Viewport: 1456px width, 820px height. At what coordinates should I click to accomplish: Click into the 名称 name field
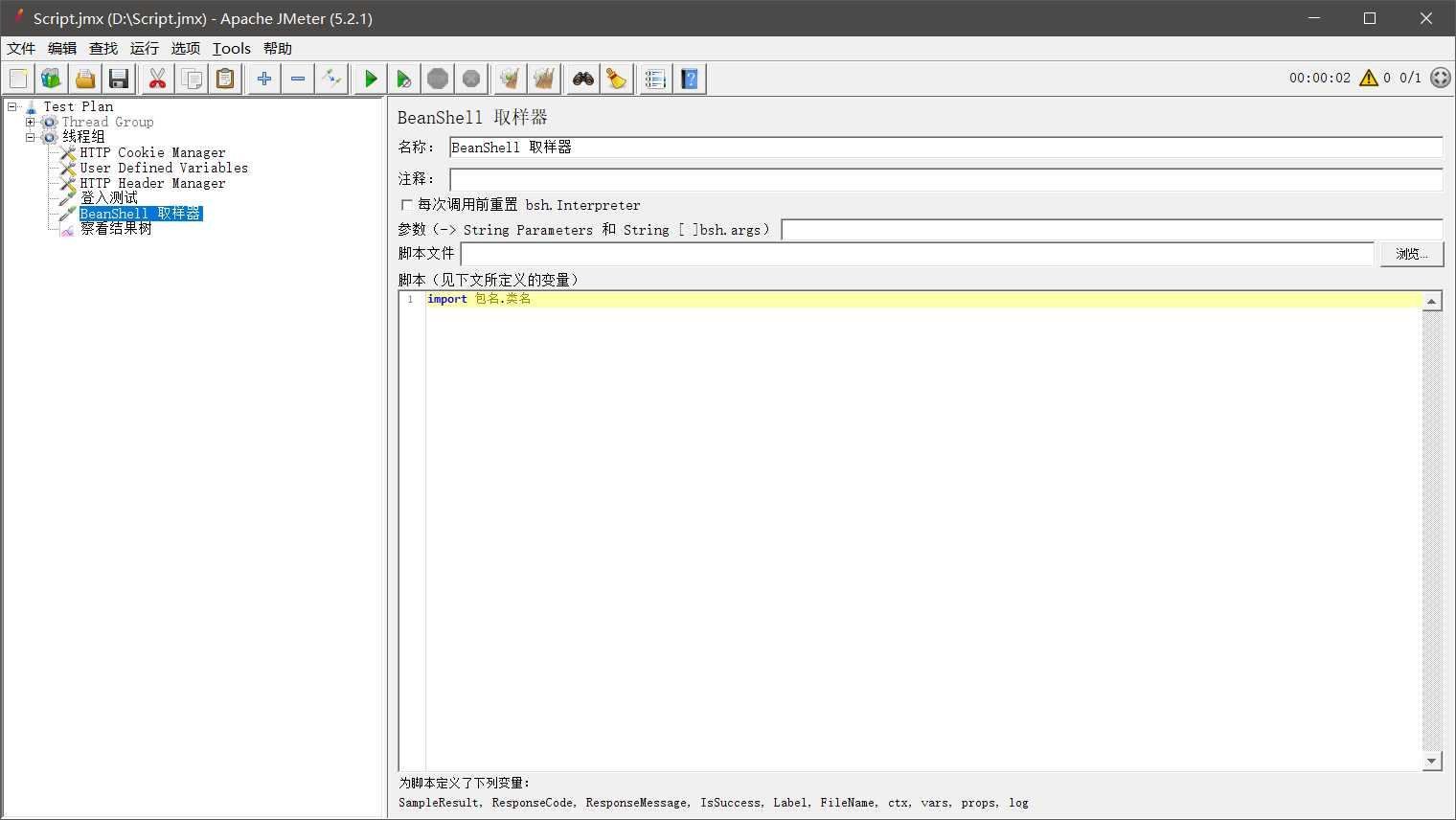(x=945, y=148)
